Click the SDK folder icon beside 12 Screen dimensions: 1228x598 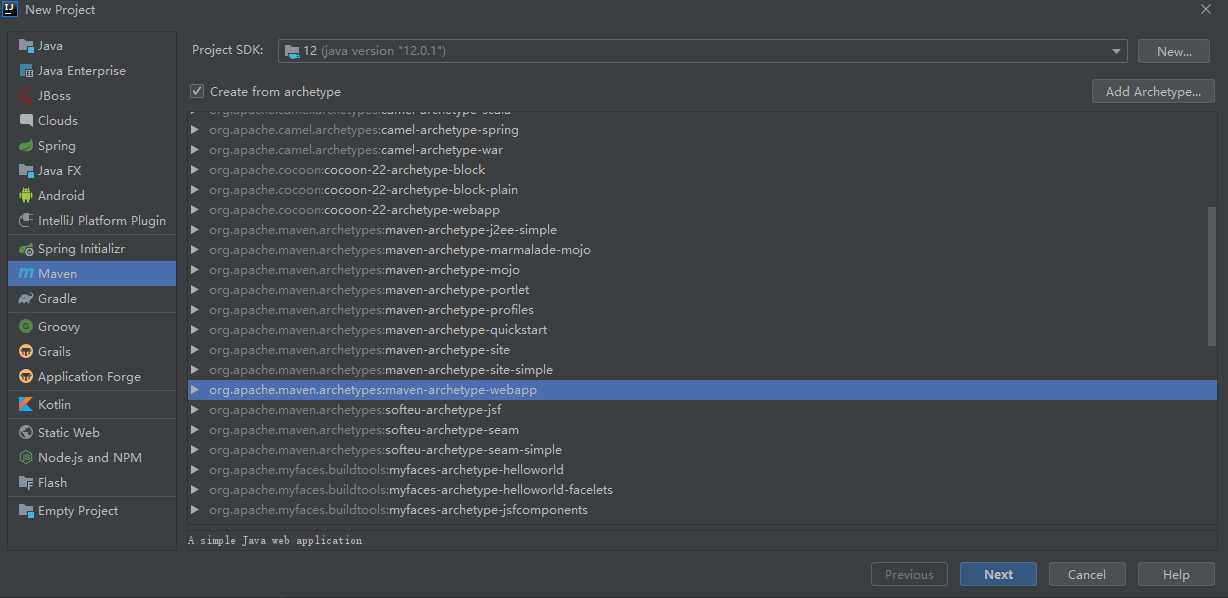pyautogui.click(x=291, y=51)
